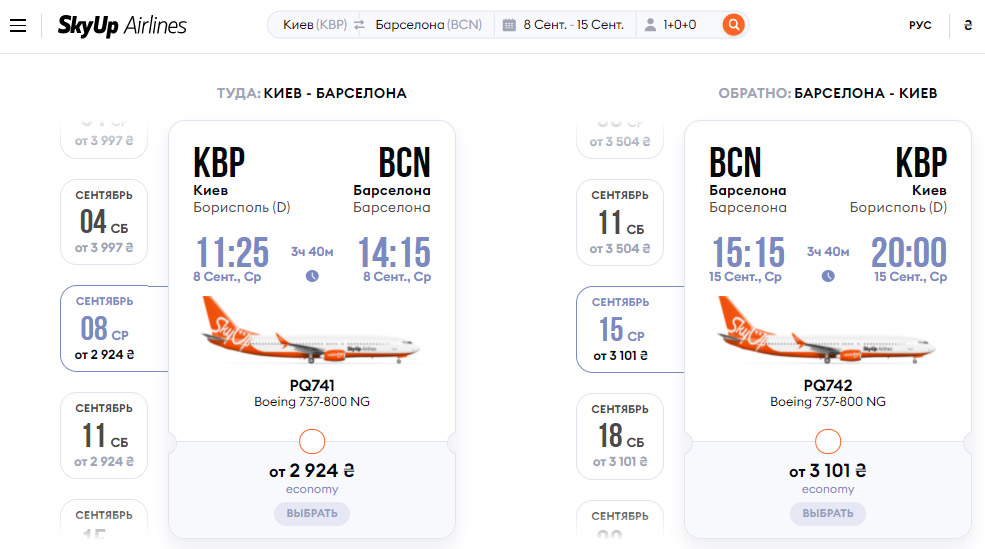Open the hamburger menu
Image resolution: width=985 pixels, height=549 pixels.
[18, 26]
